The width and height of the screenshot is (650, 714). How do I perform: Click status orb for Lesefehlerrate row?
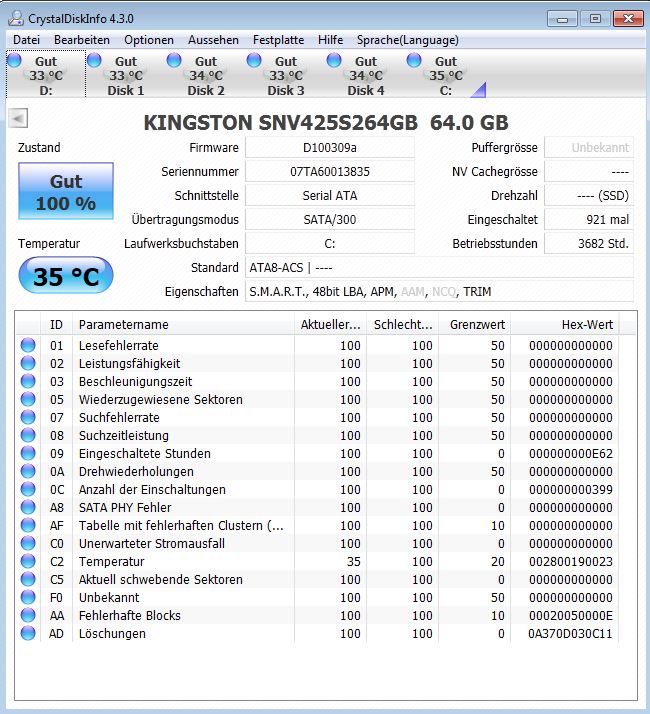pos(28,345)
